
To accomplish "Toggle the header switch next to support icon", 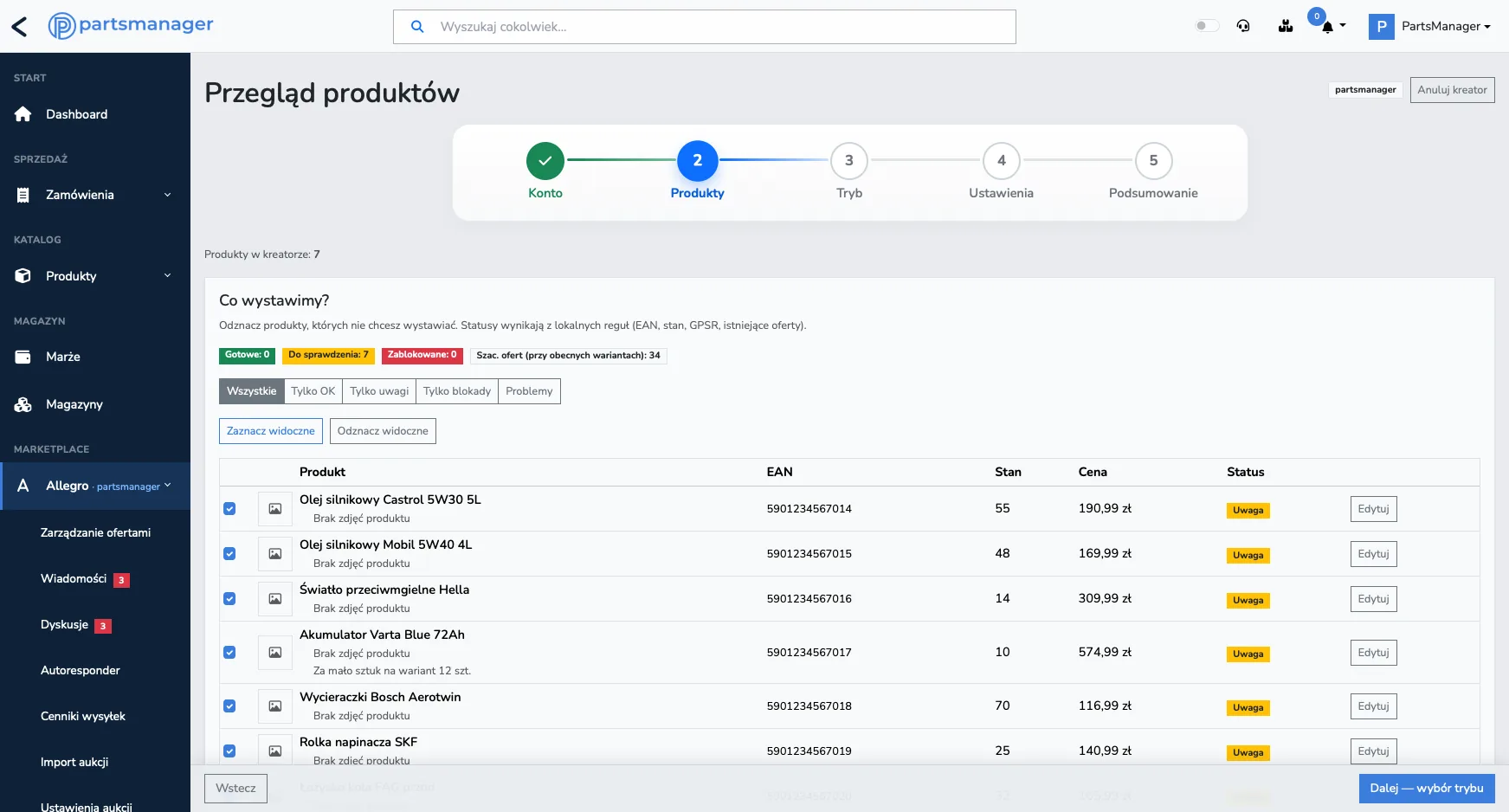I will (x=1207, y=26).
